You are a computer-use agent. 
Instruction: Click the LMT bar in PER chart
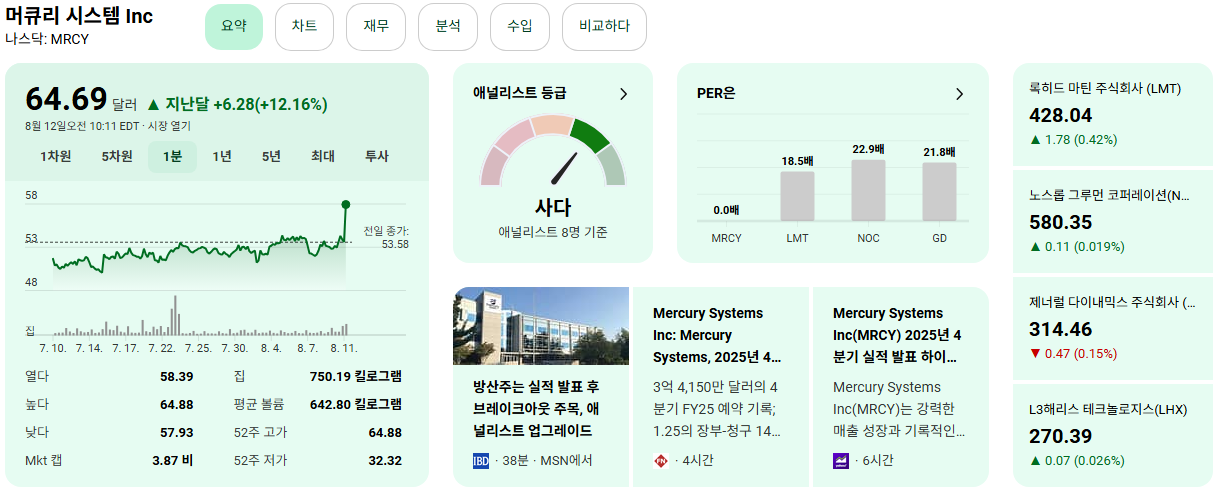pos(797,195)
